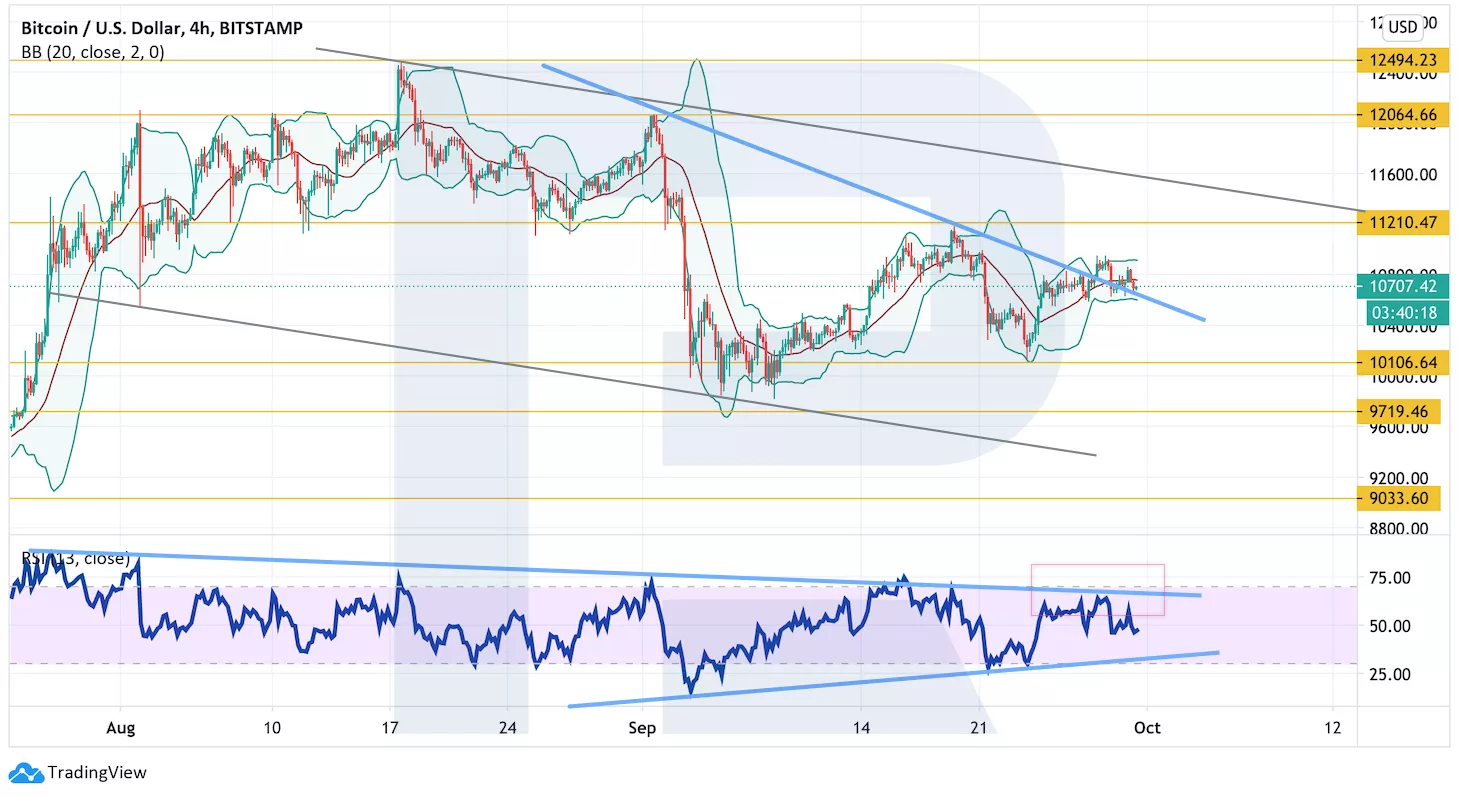Select the 10106.64 support level label
This screenshot has height=798, width=1459.
(1397, 362)
